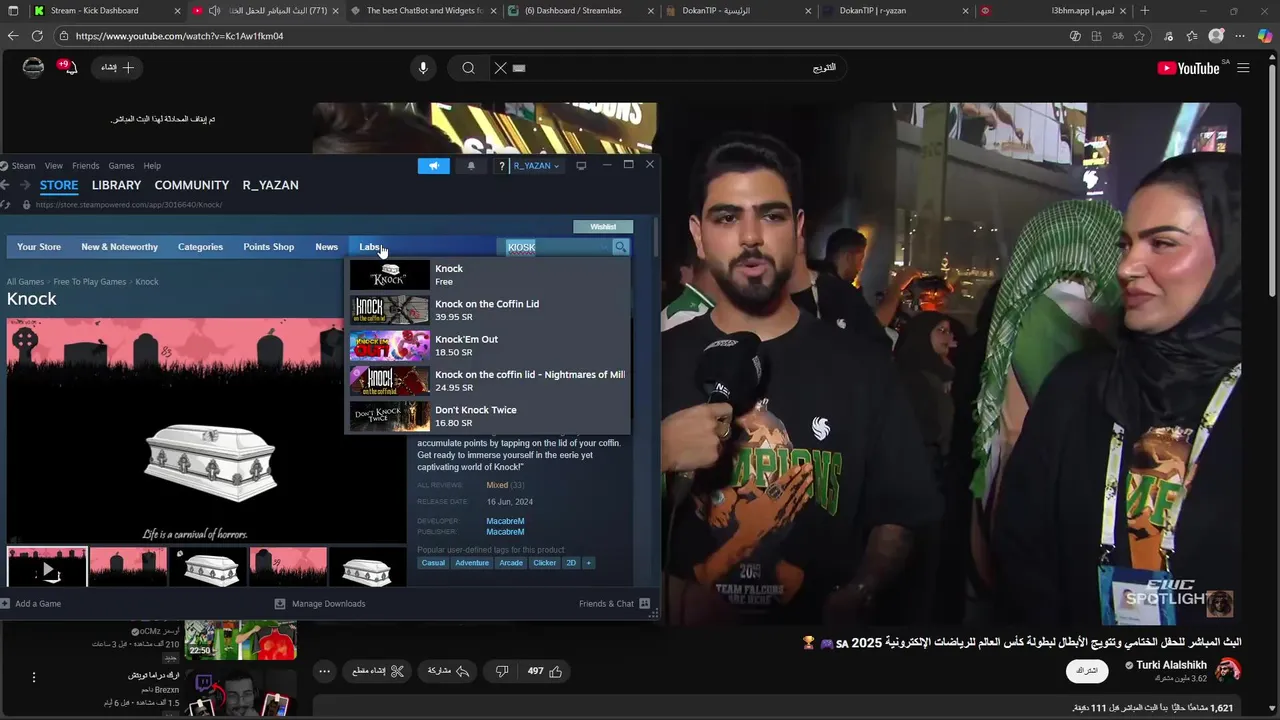Select the second graveyard screenshot thumbnail

coord(128,567)
